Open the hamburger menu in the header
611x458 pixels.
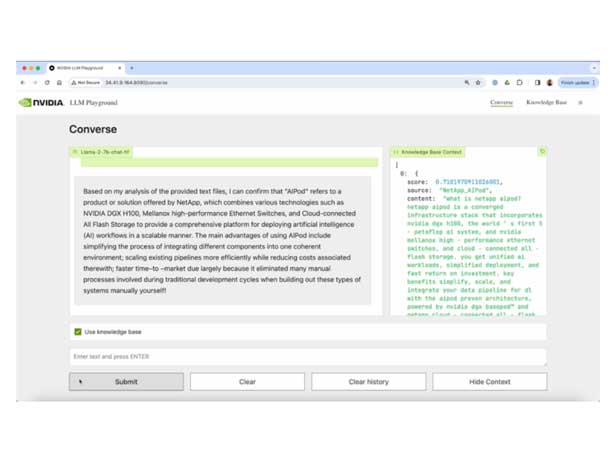pos(579,103)
